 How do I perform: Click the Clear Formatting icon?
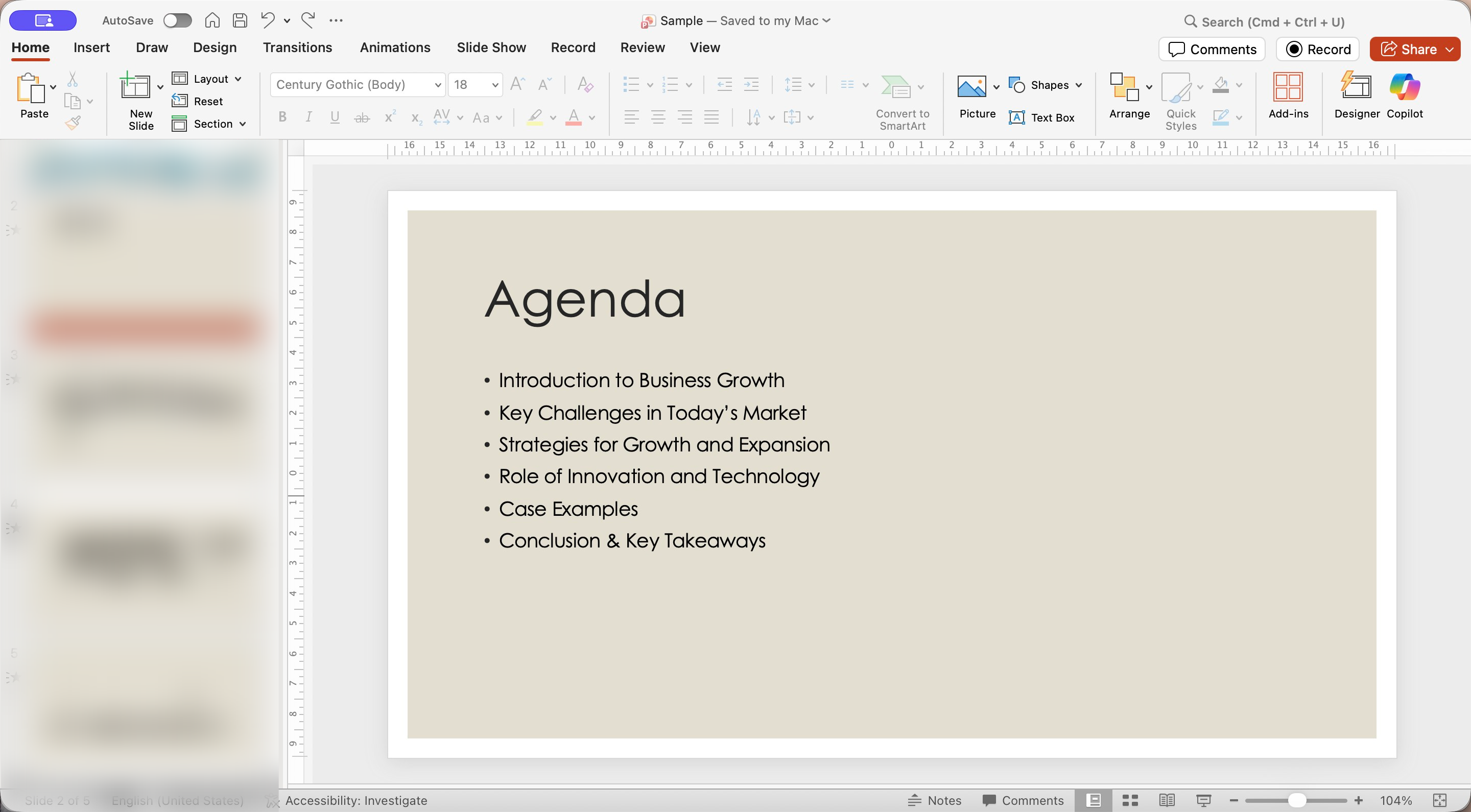click(585, 85)
